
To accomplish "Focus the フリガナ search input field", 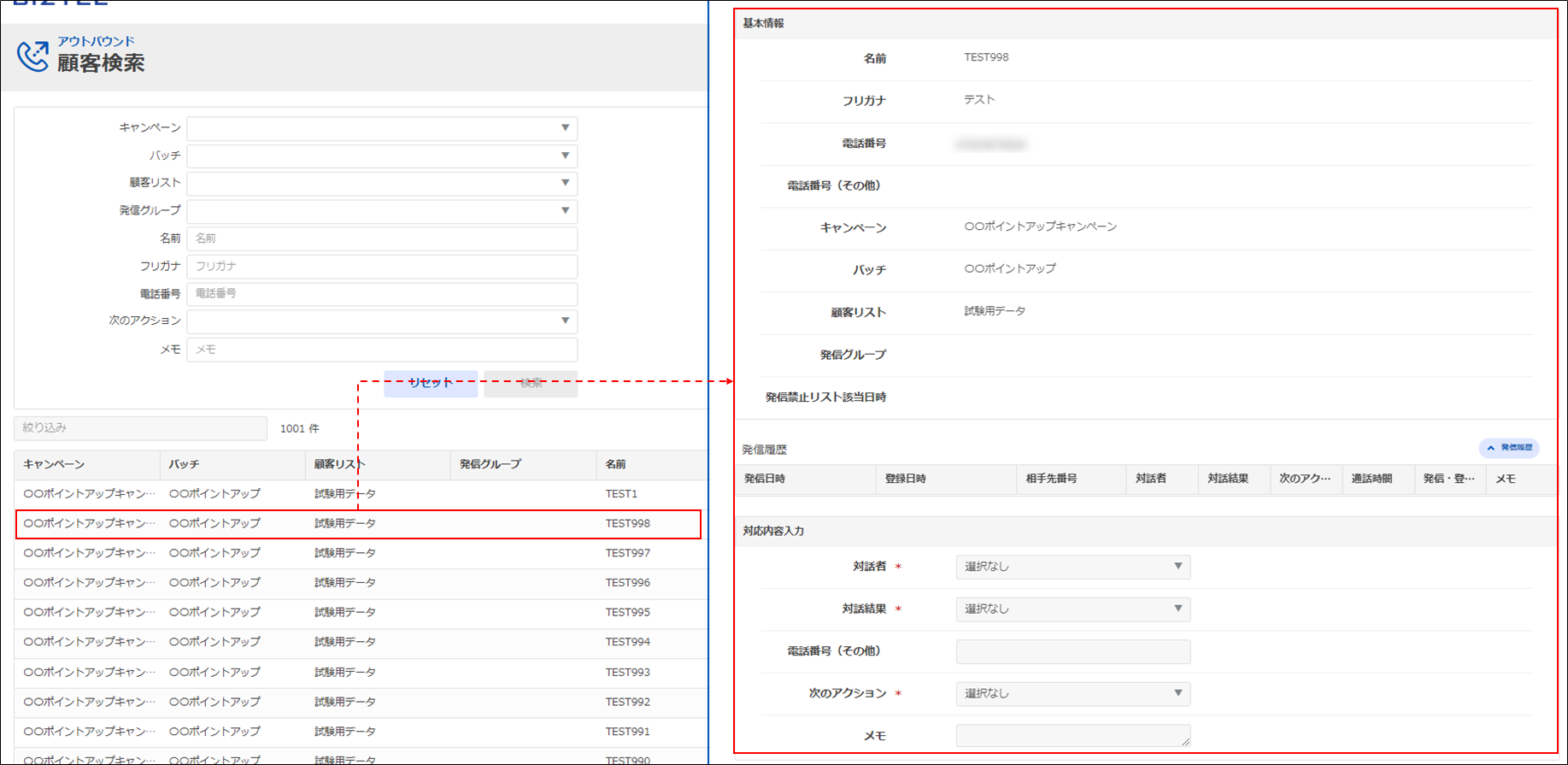I will [382, 266].
